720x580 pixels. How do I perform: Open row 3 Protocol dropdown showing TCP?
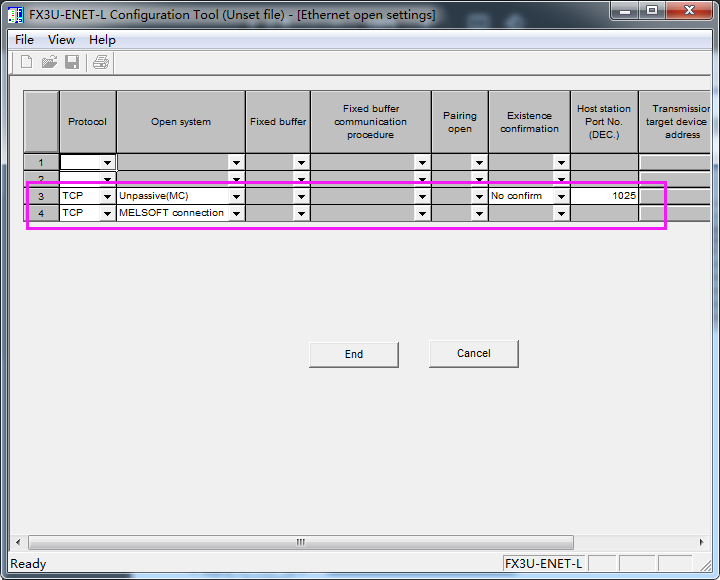pos(107,196)
